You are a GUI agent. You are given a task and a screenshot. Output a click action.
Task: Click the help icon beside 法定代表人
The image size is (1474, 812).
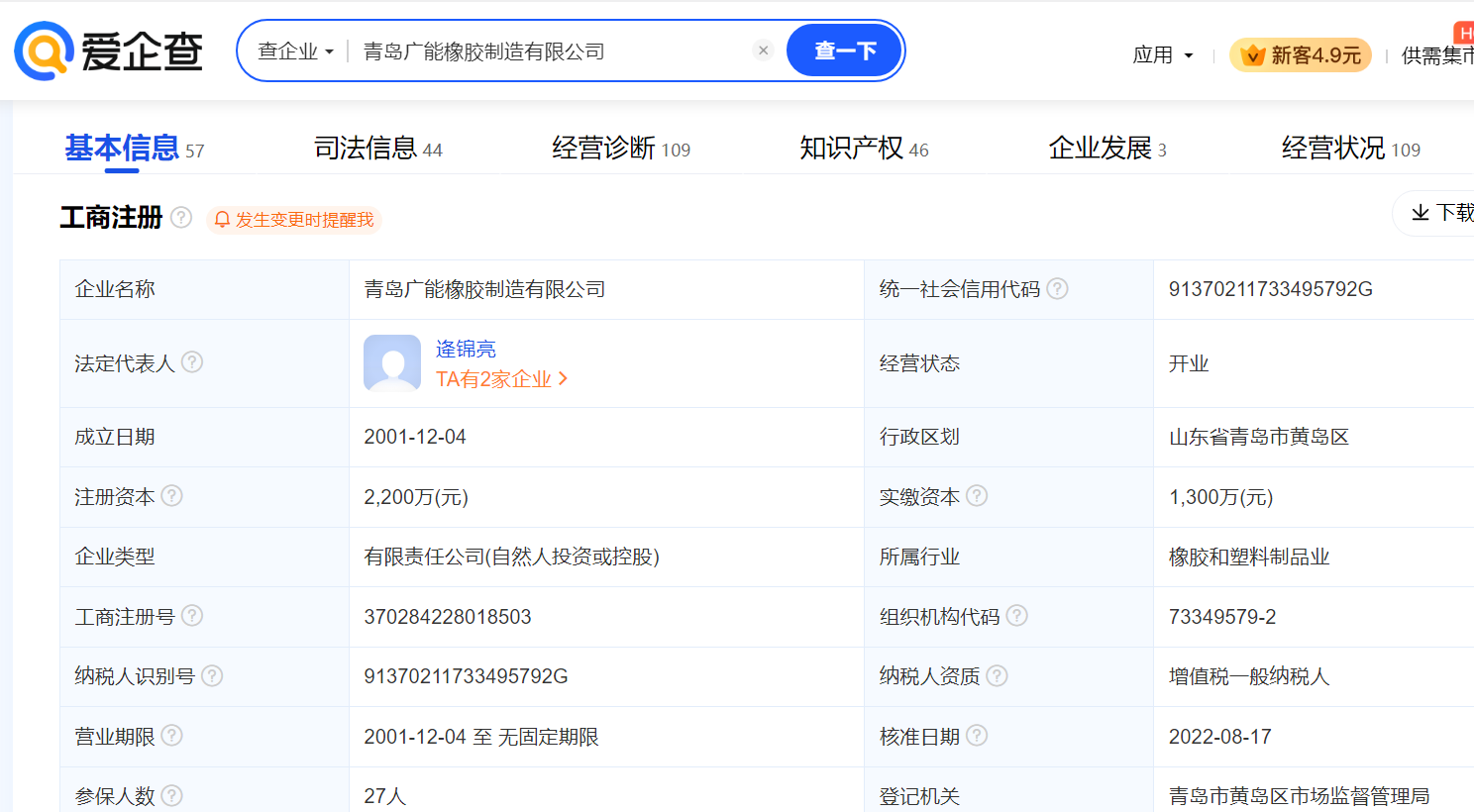click(x=192, y=362)
